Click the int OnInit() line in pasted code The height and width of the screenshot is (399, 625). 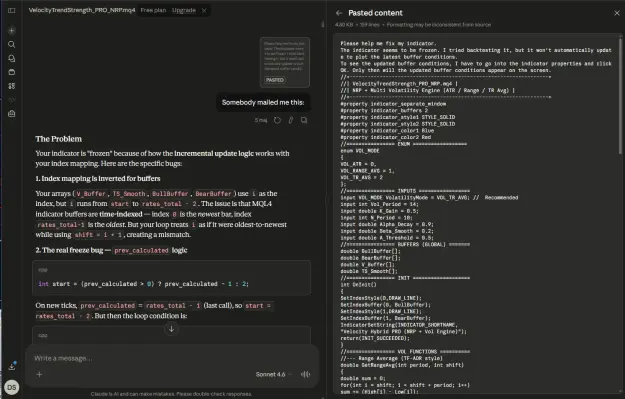[358, 285]
